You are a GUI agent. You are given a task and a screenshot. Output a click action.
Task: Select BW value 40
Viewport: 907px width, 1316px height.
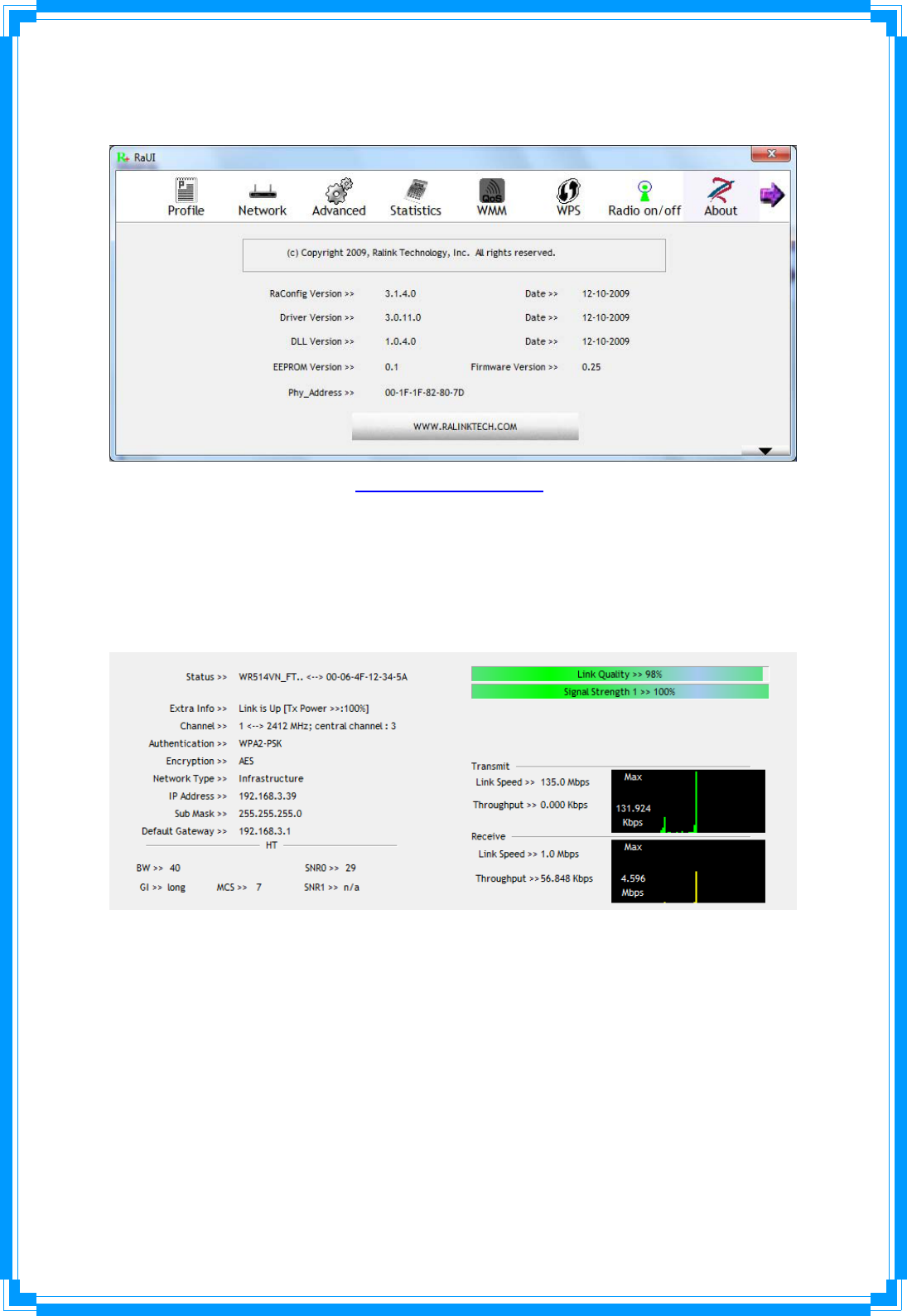tap(175, 868)
